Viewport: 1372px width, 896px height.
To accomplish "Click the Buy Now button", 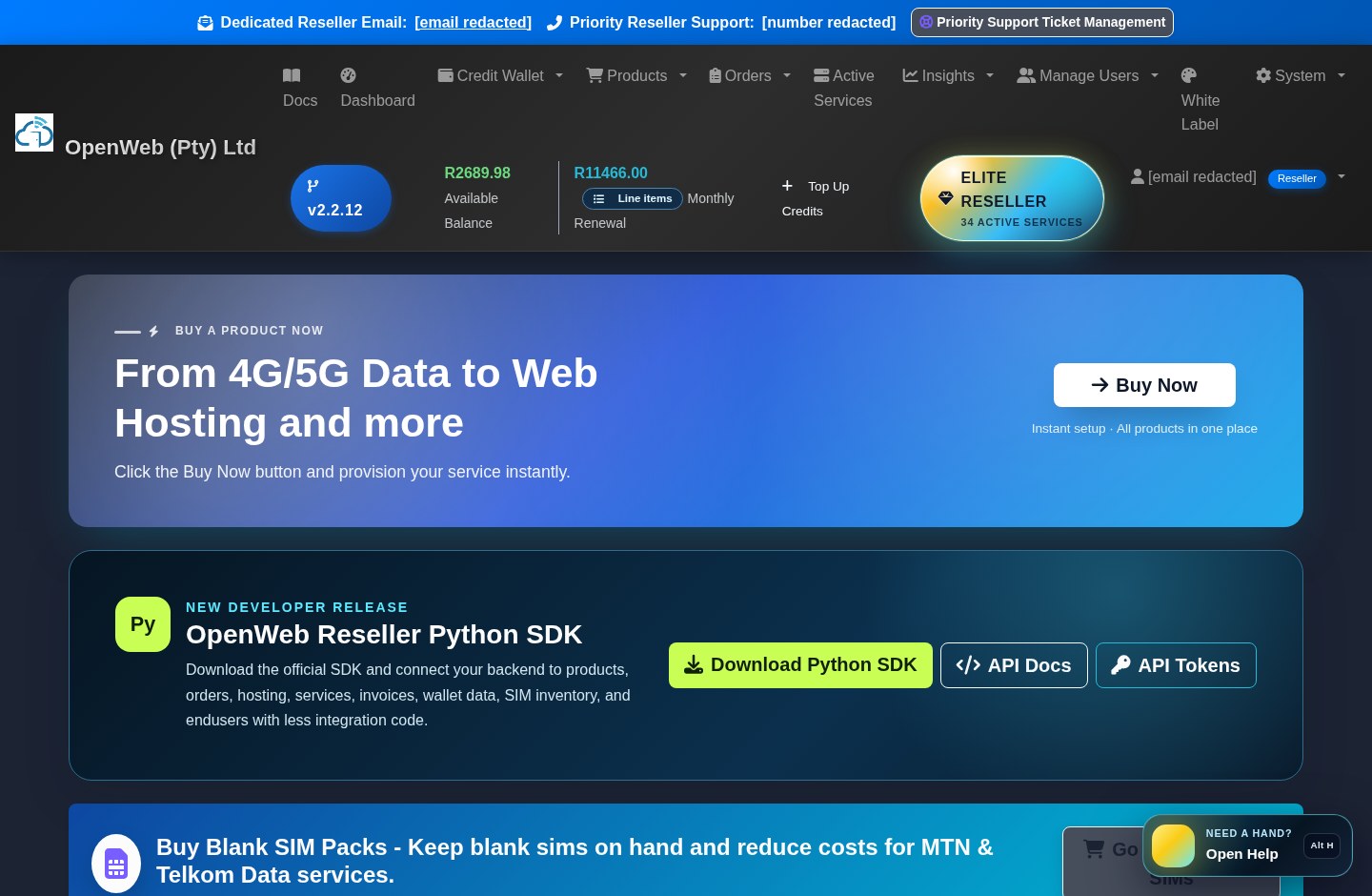I will [1144, 385].
